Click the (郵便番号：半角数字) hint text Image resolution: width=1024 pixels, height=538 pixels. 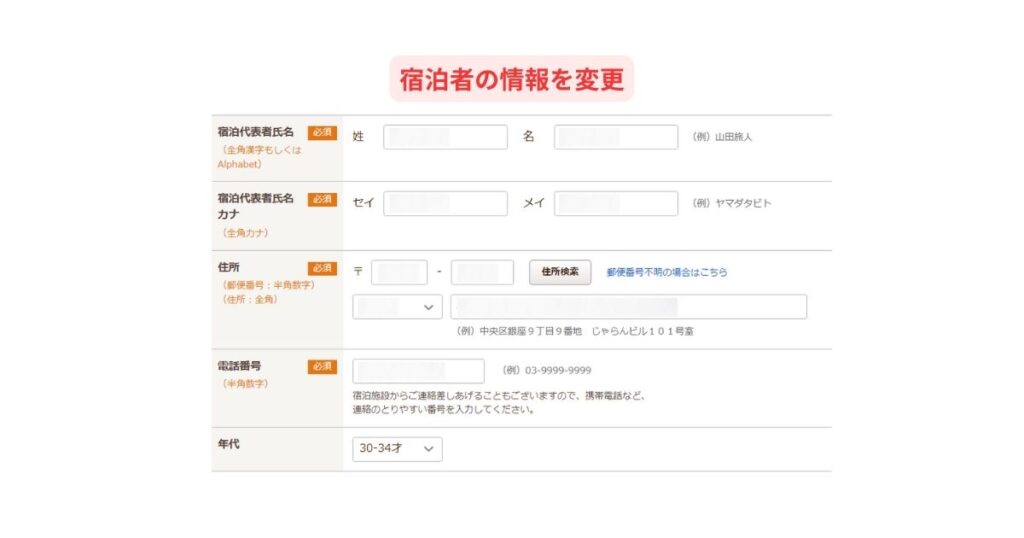coord(268,285)
